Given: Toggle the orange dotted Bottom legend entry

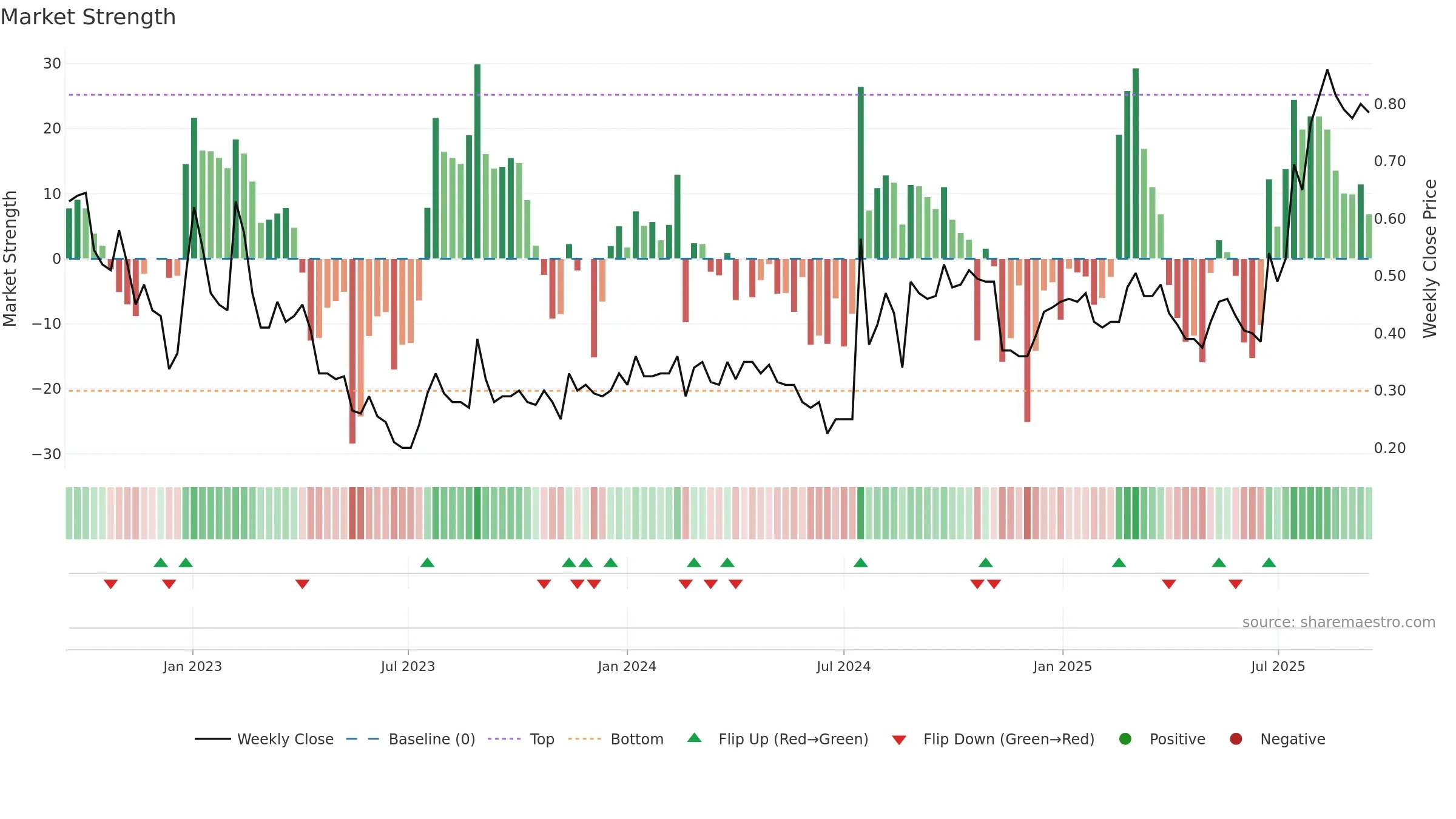Looking at the screenshot, I should tap(616, 739).
